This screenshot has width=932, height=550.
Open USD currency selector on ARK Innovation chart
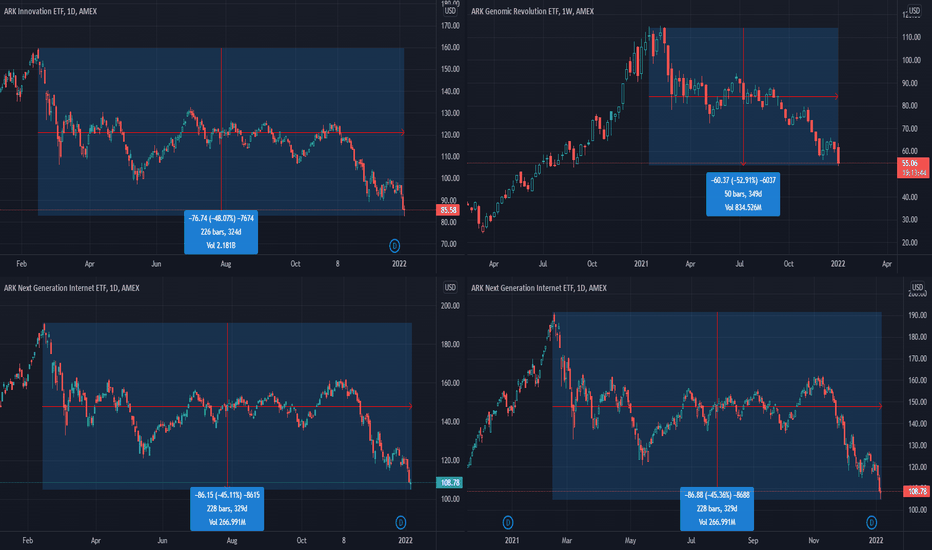(450, 11)
